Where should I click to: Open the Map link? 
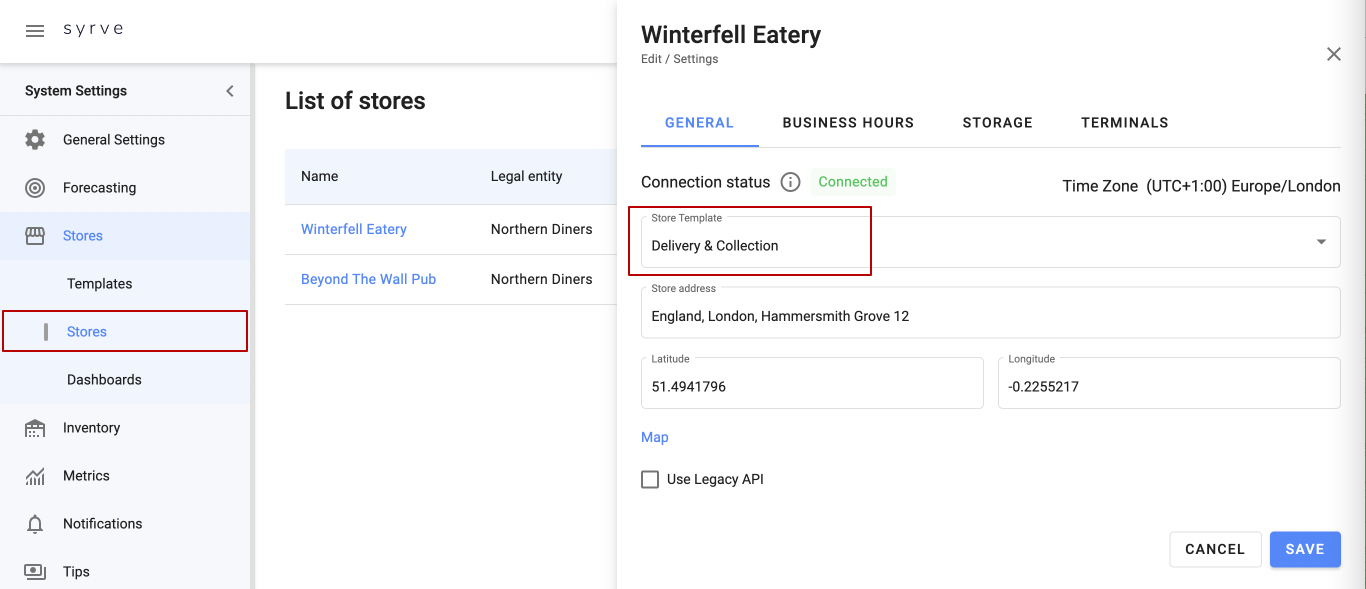(655, 437)
